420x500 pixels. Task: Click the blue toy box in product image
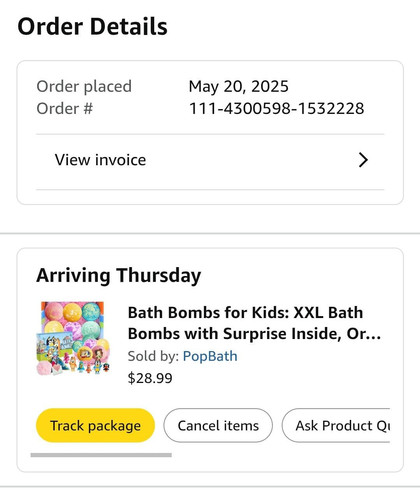[53, 347]
